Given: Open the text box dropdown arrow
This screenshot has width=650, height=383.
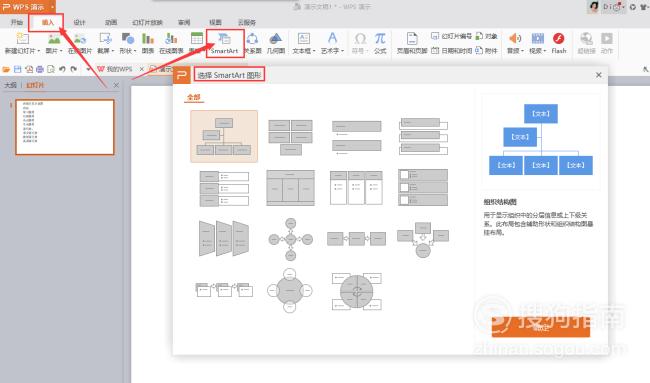Looking at the screenshot, I should pos(314,51).
